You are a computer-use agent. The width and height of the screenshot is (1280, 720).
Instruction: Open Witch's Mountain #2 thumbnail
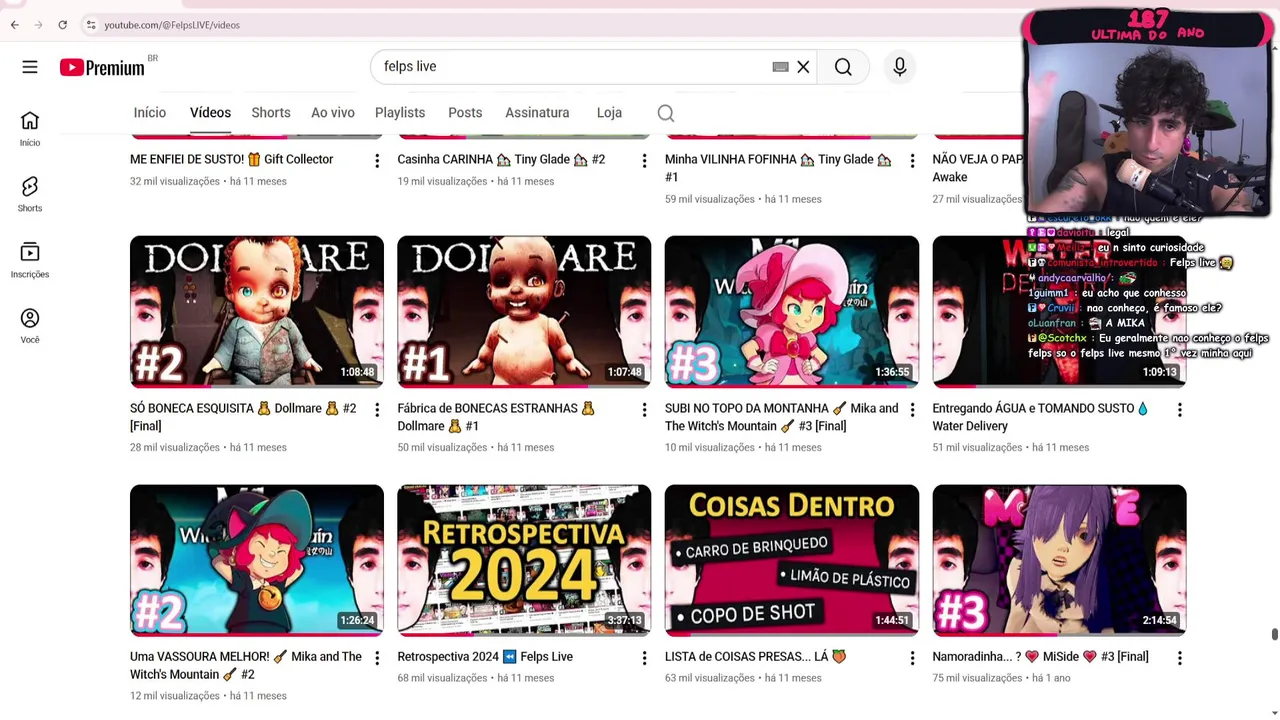point(257,560)
